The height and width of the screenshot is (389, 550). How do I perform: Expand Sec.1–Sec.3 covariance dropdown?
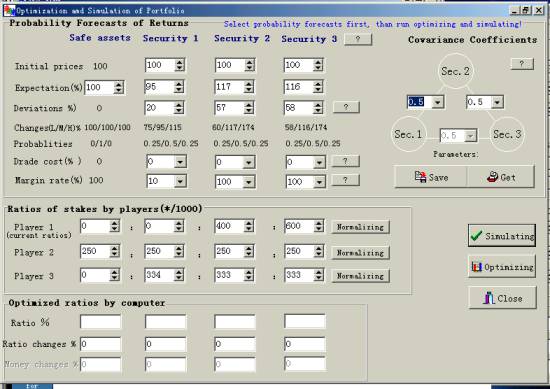pyautogui.click(x=470, y=135)
